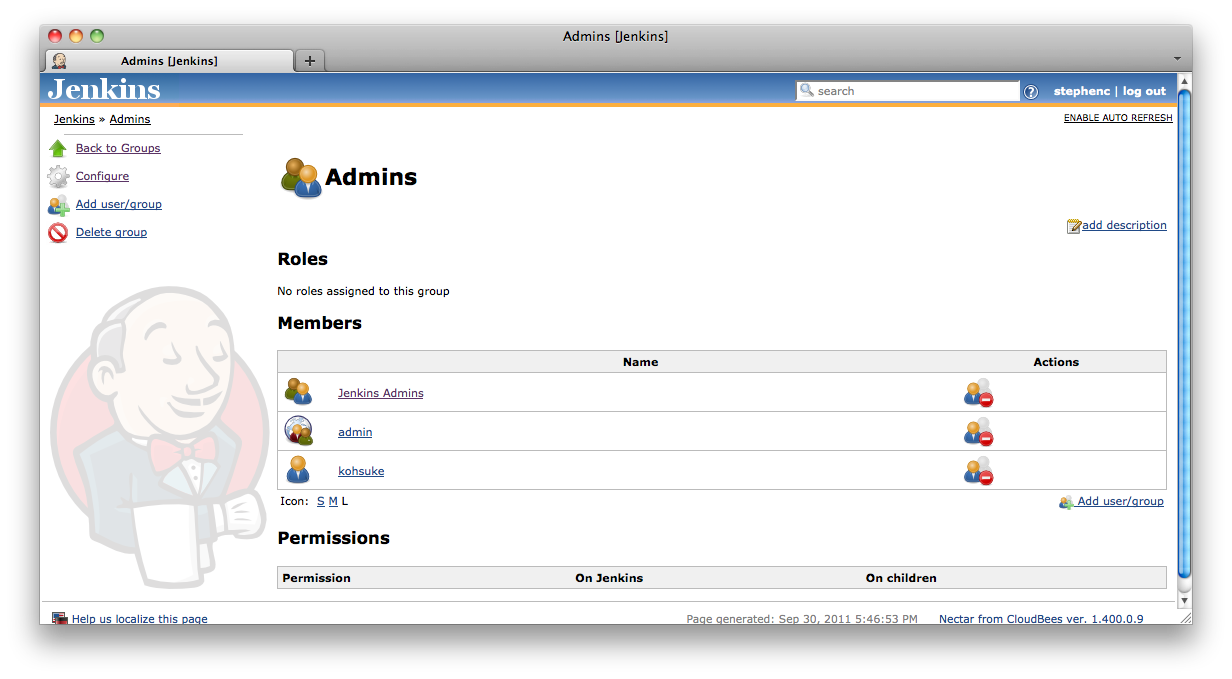The image size is (1232, 679).
Task: Click the add description link
Action: tap(1124, 225)
